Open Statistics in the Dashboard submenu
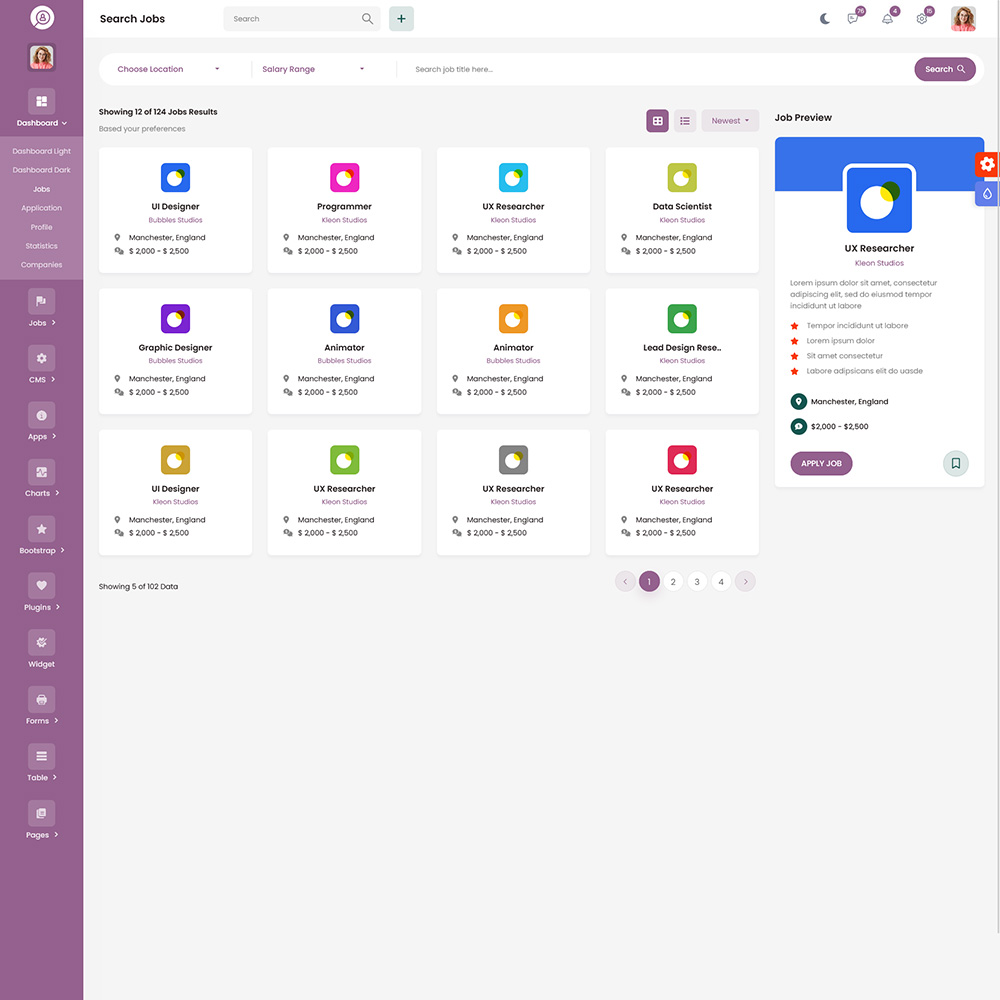The height and width of the screenshot is (1000, 1000). point(41,246)
